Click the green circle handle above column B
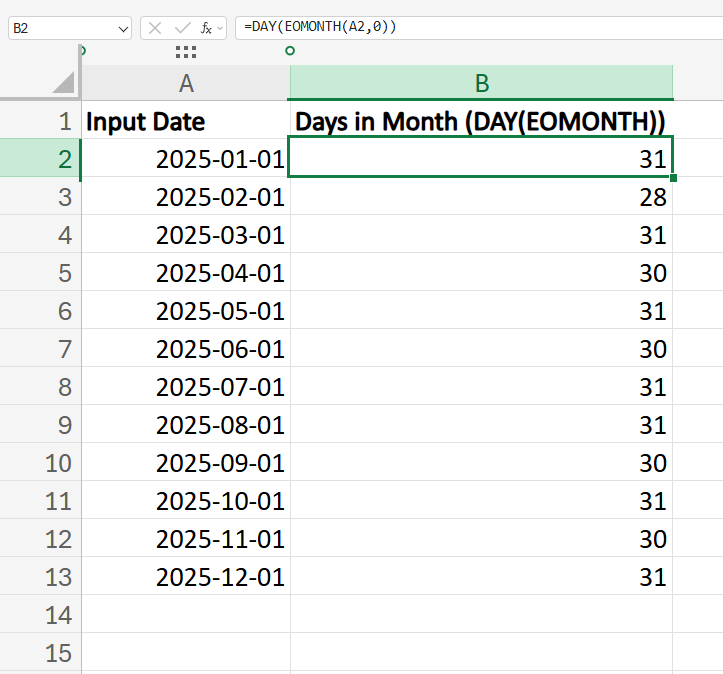Image resolution: width=723 pixels, height=674 pixels. [290, 50]
